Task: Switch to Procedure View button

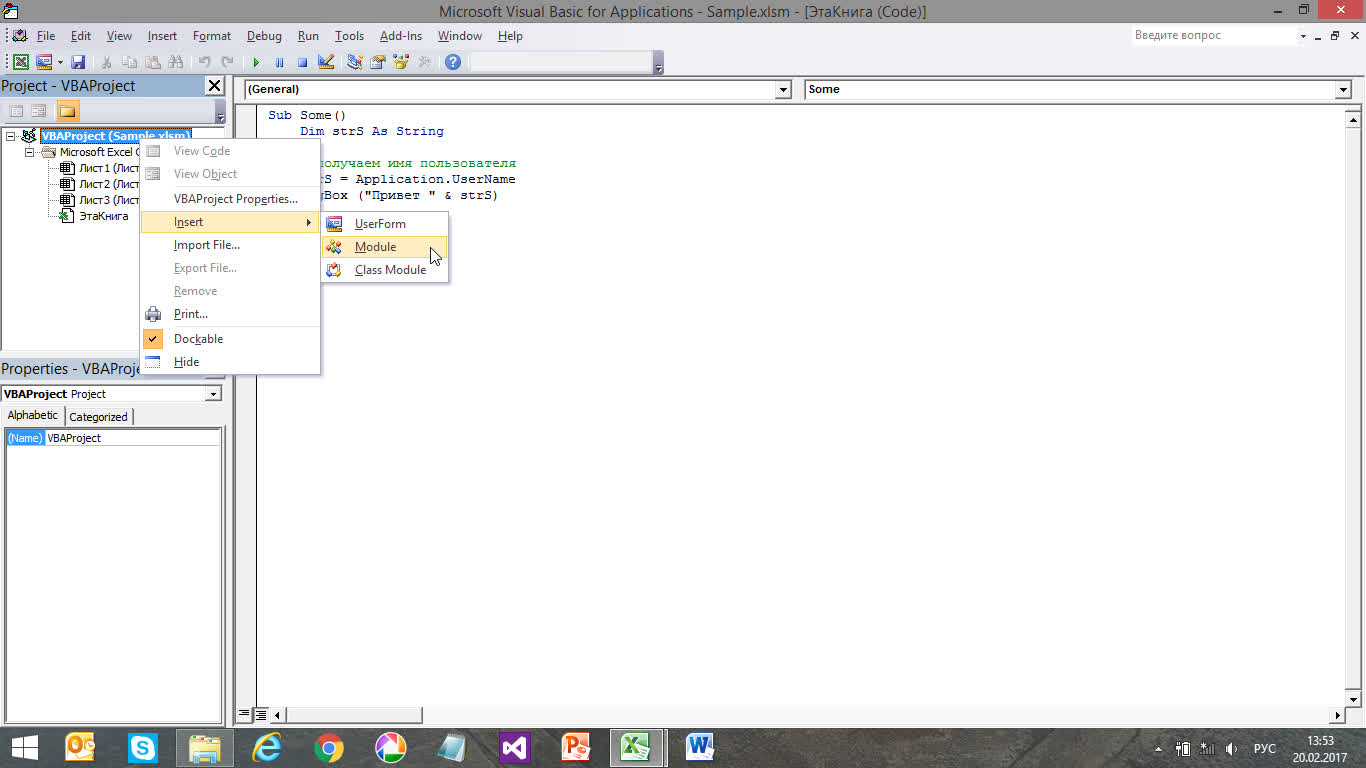Action: [244, 715]
